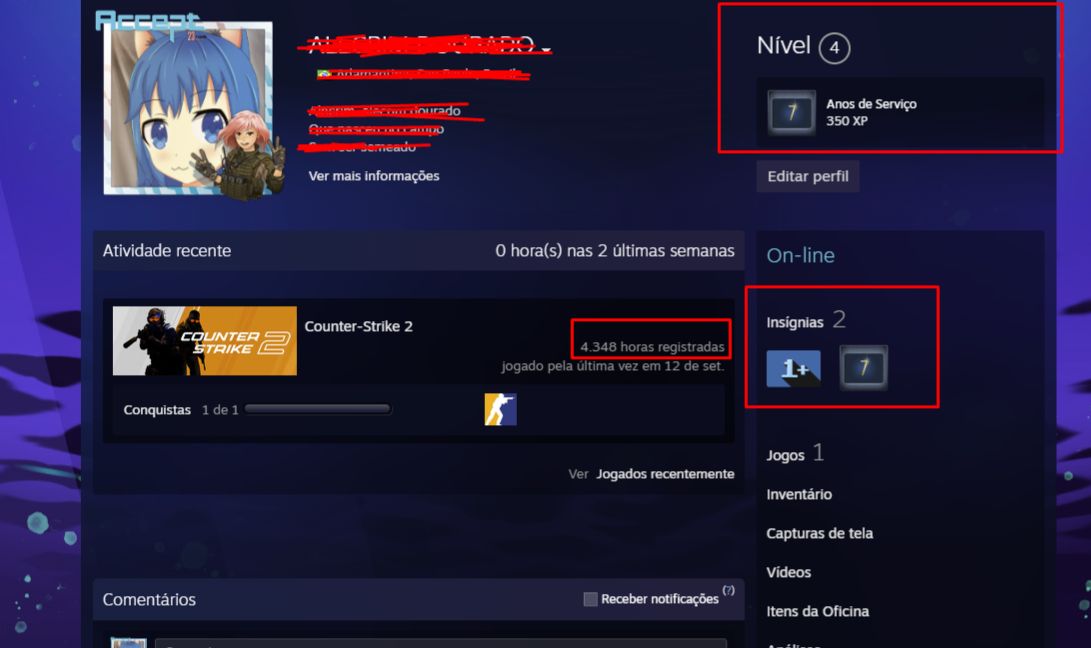This screenshot has height=648, width=1091.
Task: Open the Inventário page
Action: click(799, 494)
